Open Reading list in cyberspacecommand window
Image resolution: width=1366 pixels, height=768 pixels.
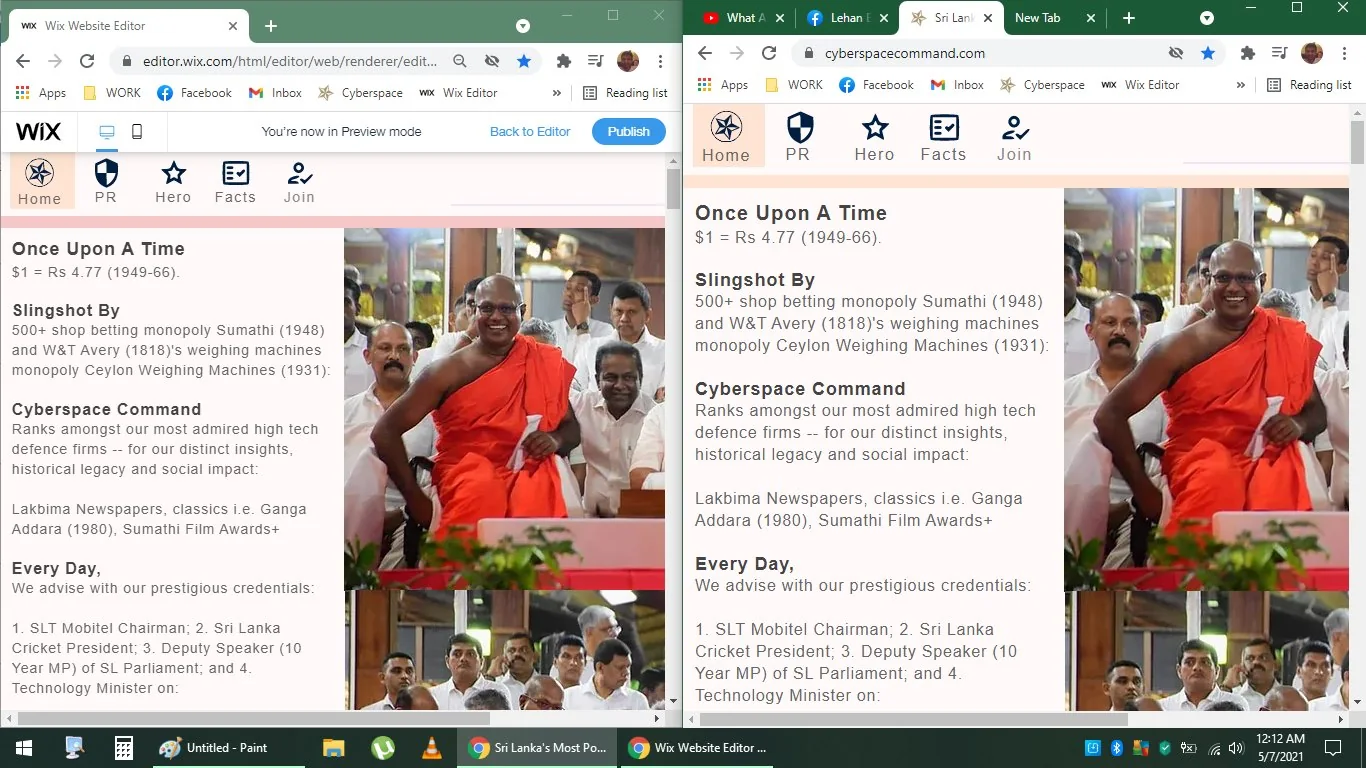click(1310, 85)
